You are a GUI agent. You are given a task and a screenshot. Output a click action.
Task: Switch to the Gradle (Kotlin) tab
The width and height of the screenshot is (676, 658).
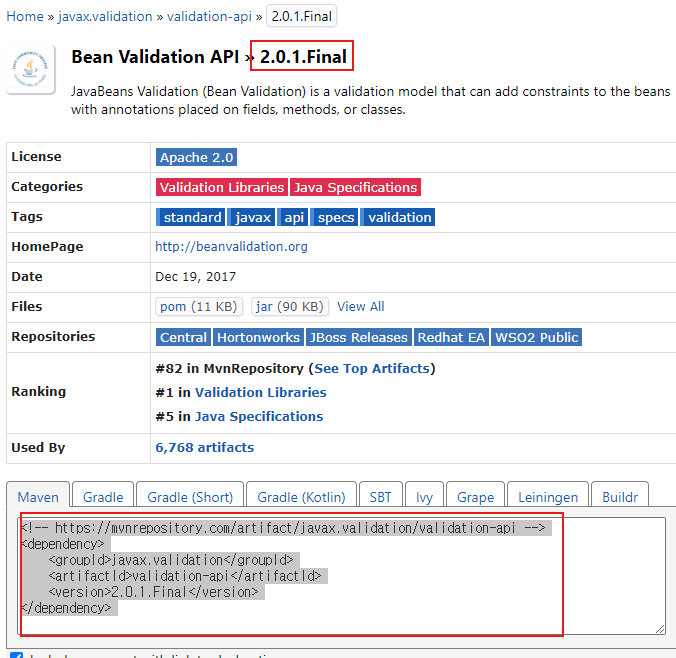(x=301, y=497)
